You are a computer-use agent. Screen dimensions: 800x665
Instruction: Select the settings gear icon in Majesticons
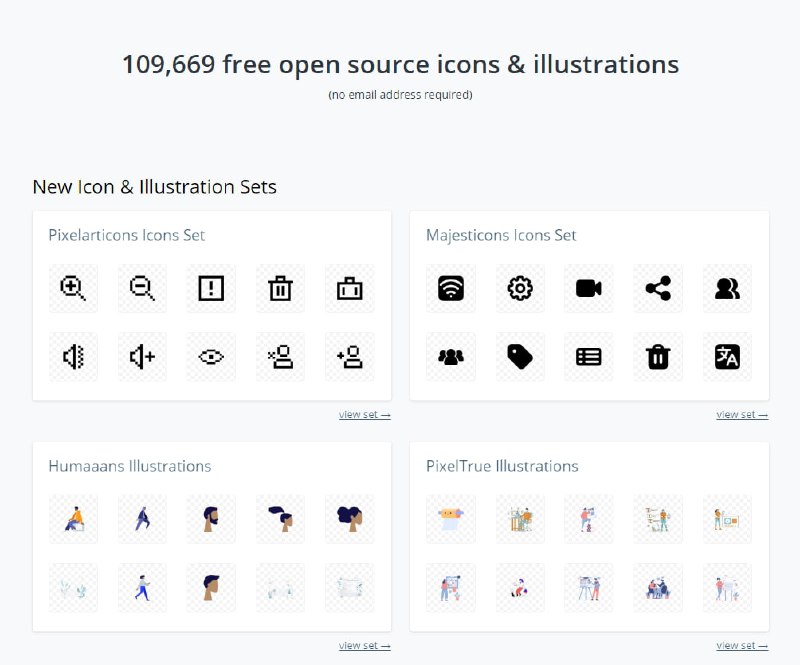pyautogui.click(x=519, y=288)
